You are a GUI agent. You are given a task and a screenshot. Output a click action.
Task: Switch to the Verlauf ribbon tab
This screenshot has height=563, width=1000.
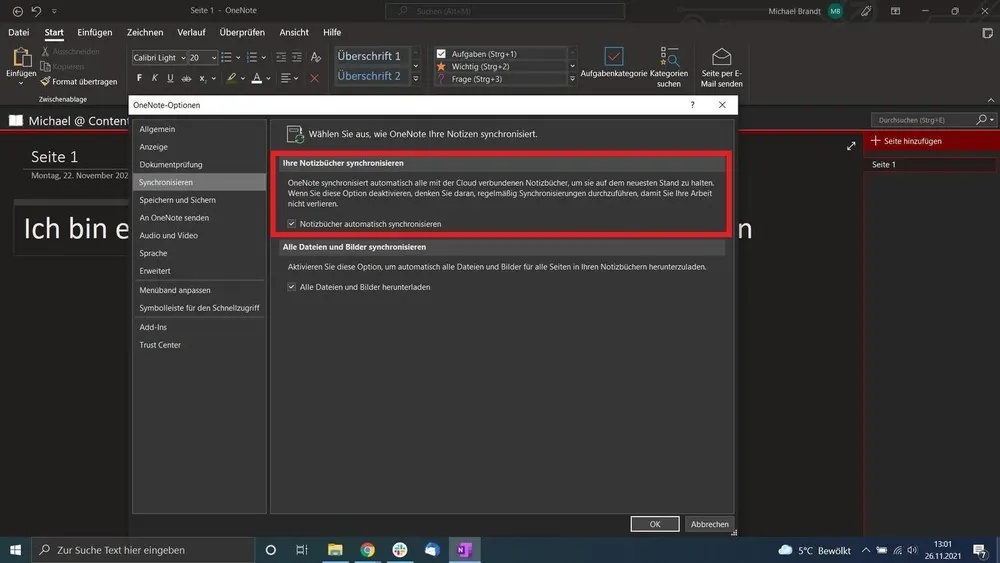pos(191,33)
